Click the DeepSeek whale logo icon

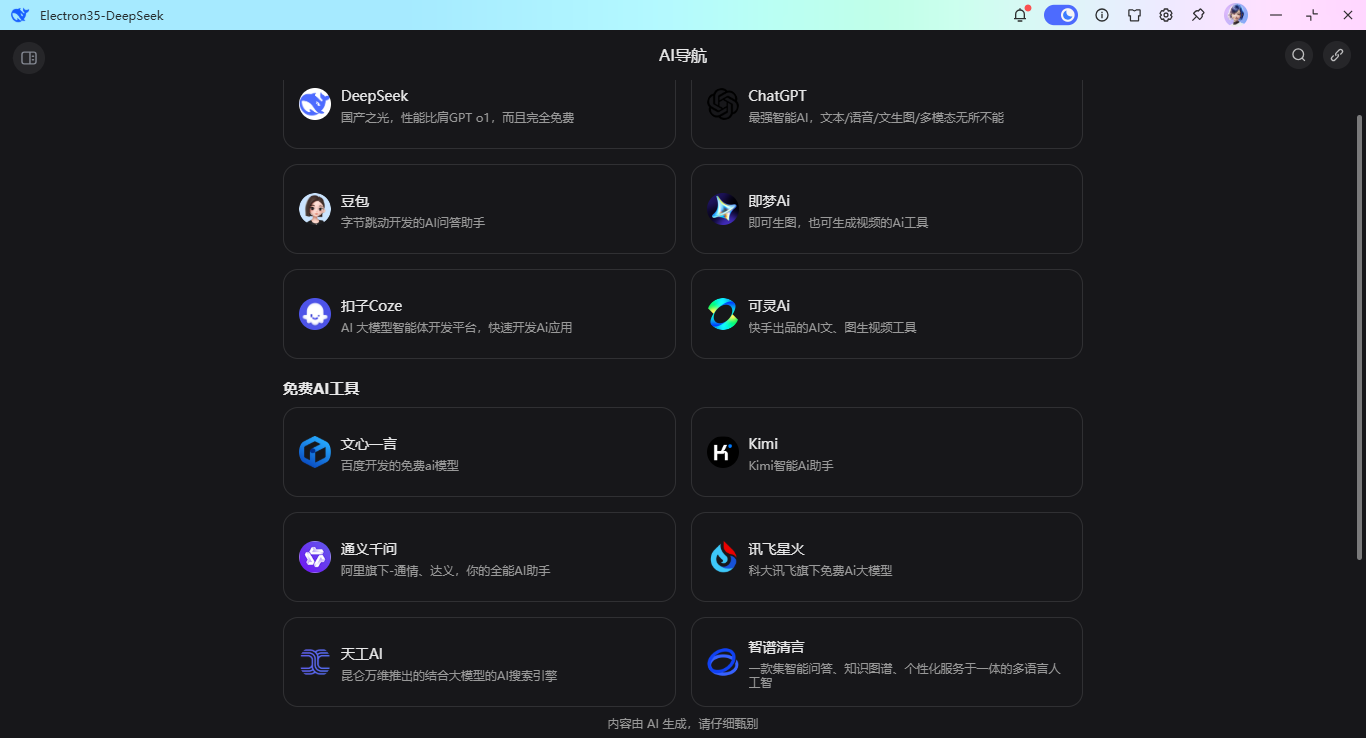point(314,104)
